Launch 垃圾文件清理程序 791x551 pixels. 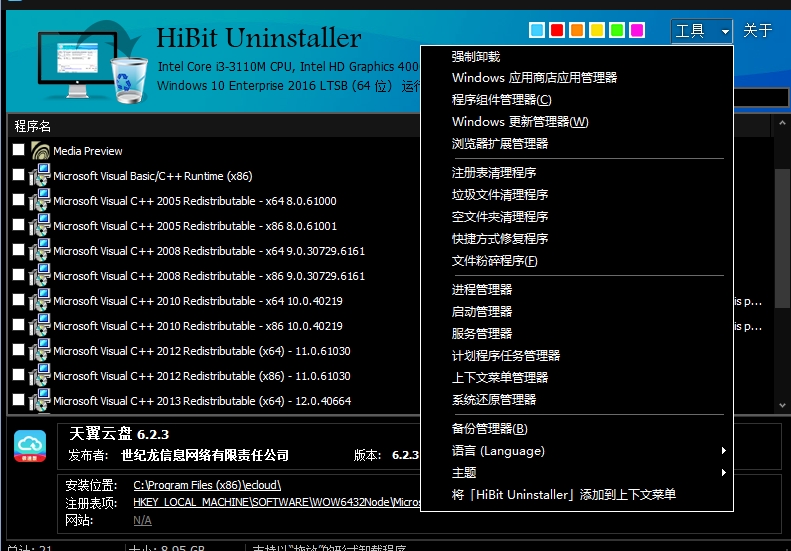coord(577,195)
